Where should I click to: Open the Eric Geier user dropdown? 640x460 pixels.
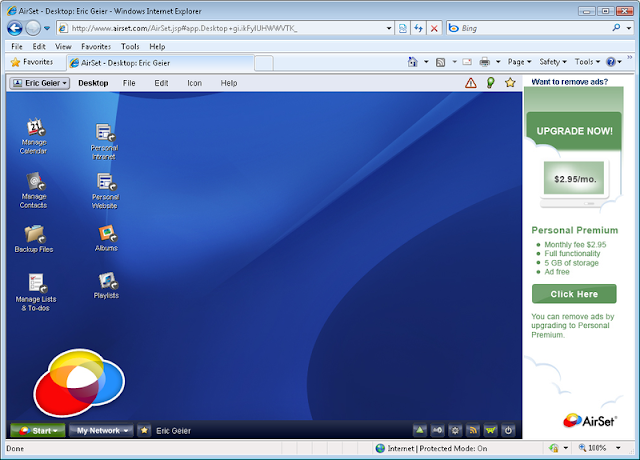[40, 83]
